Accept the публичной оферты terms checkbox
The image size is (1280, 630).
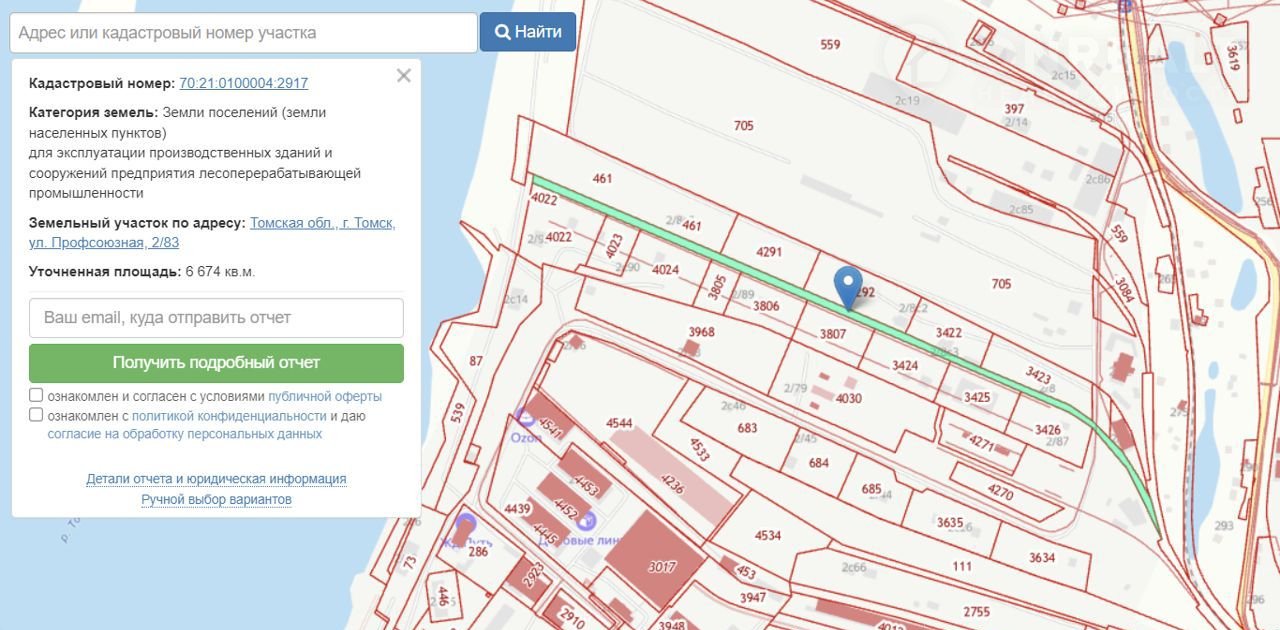click(x=36, y=396)
